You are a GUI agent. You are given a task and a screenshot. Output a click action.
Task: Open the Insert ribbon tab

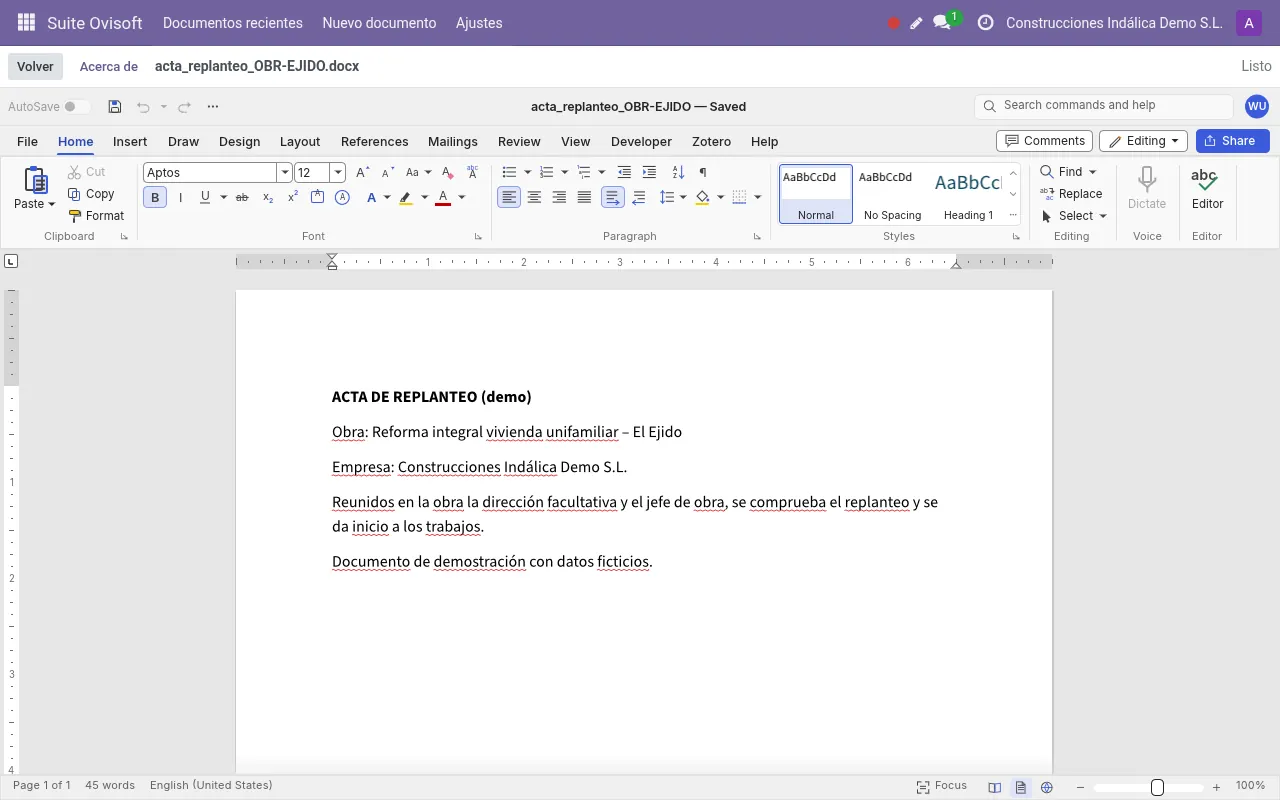(130, 142)
